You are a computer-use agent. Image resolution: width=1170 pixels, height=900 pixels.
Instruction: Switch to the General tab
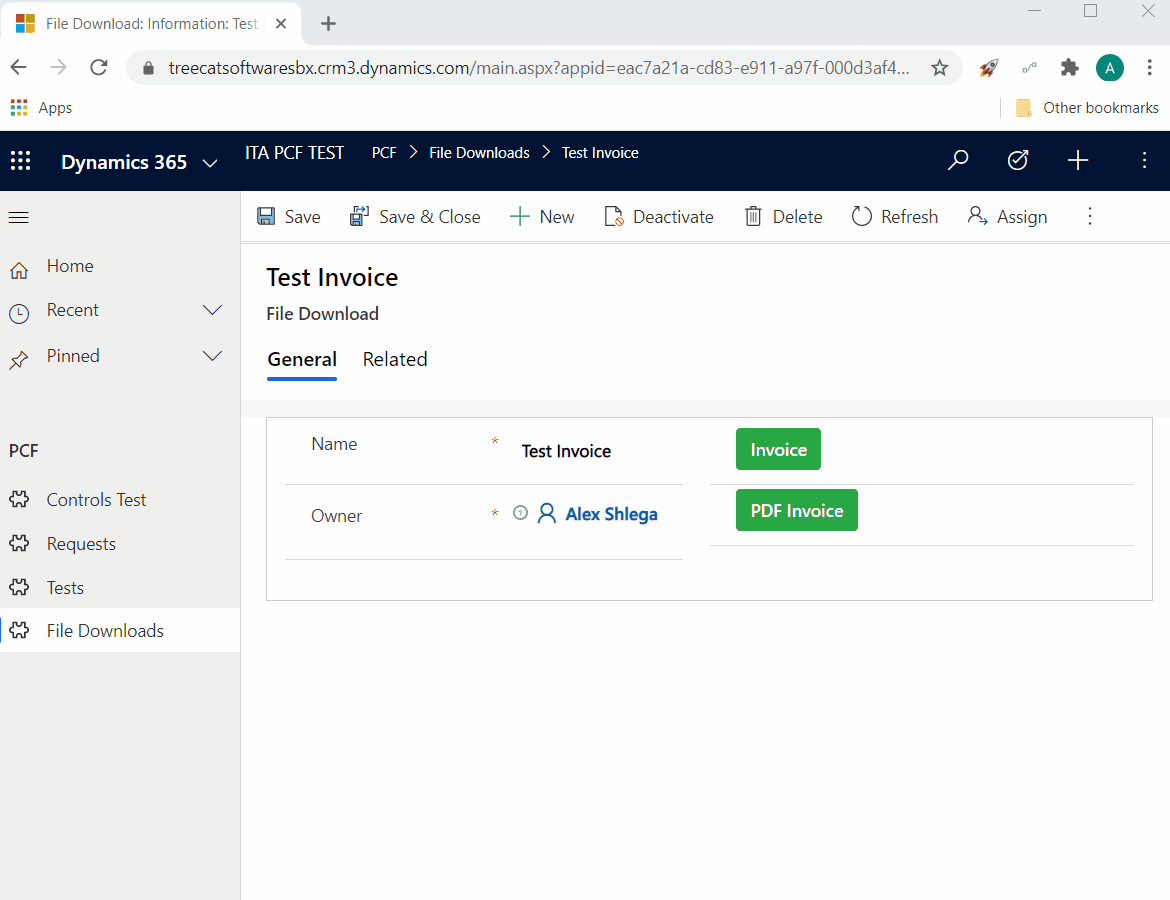tap(302, 360)
